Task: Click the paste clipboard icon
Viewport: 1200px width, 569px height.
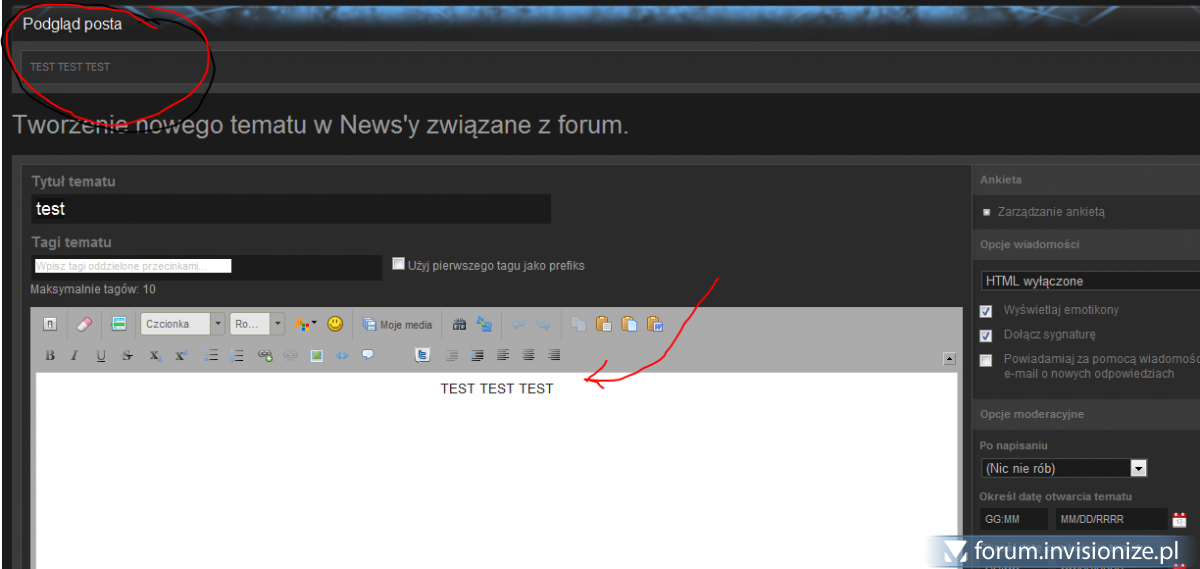Action: pyautogui.click(x=603, y=324)
